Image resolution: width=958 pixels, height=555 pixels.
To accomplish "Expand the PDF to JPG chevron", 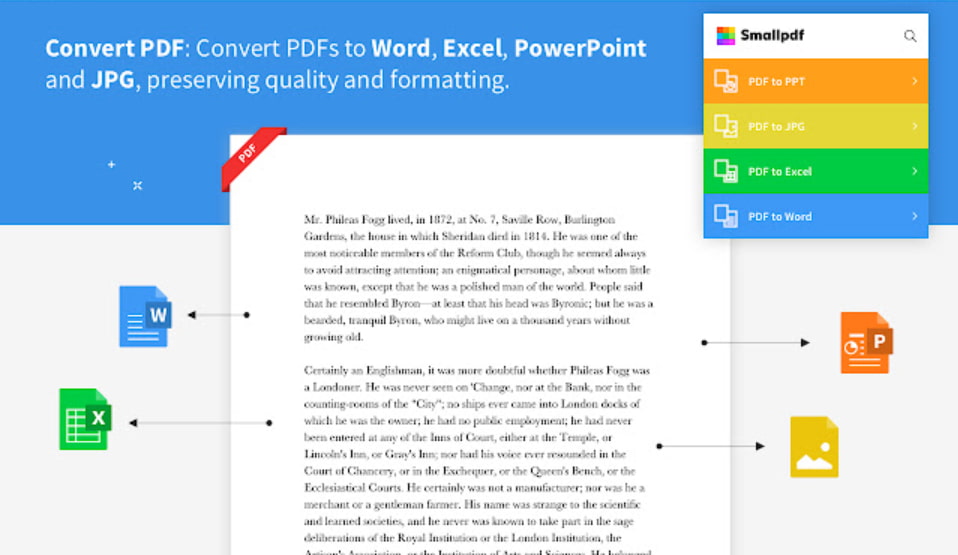I will (915, 127).
